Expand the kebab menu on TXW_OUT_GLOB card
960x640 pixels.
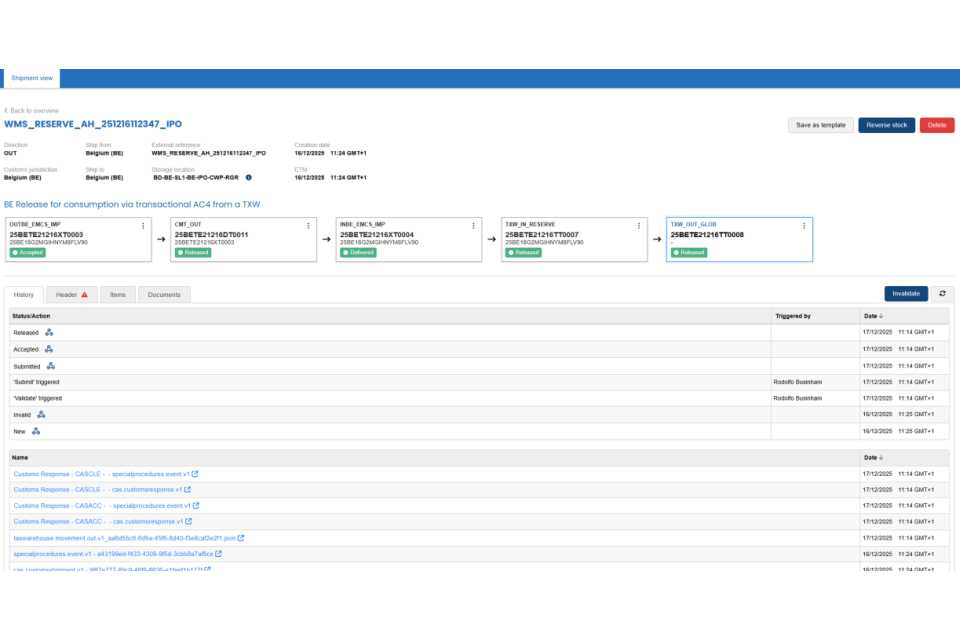(804, 226)
